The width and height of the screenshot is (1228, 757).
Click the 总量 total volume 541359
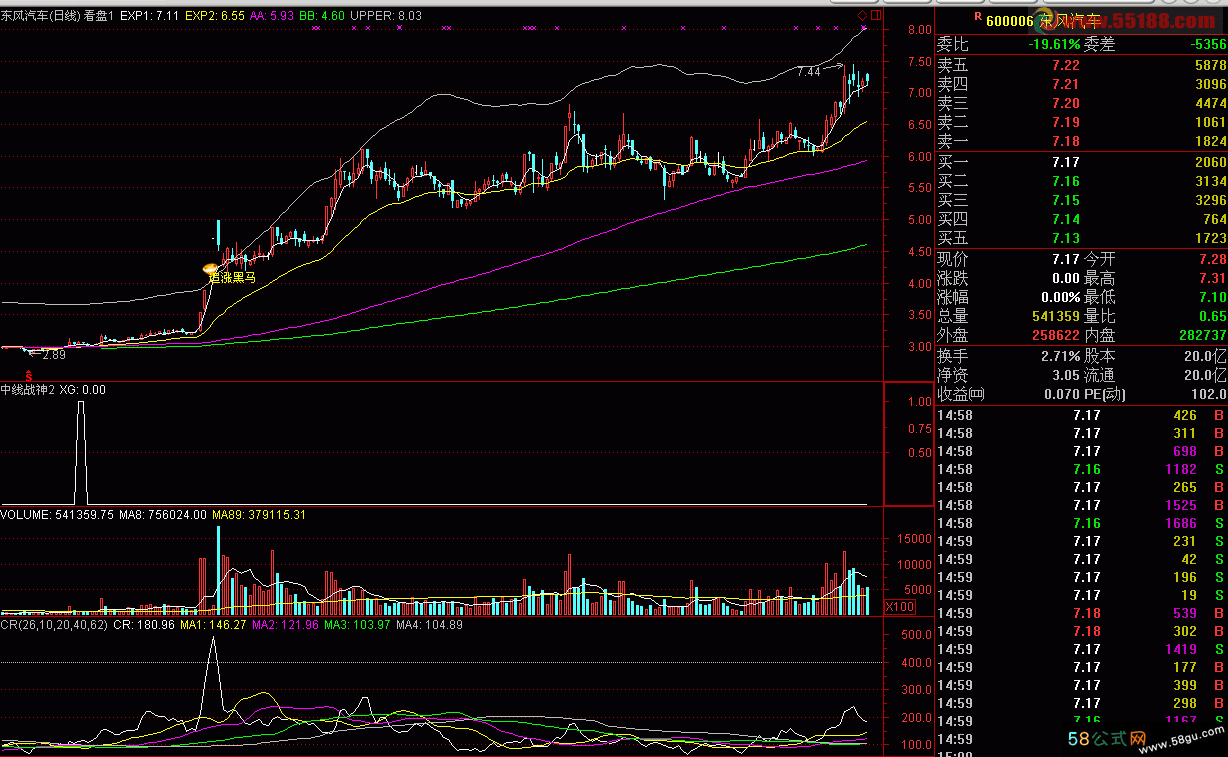click(1054, 316)
